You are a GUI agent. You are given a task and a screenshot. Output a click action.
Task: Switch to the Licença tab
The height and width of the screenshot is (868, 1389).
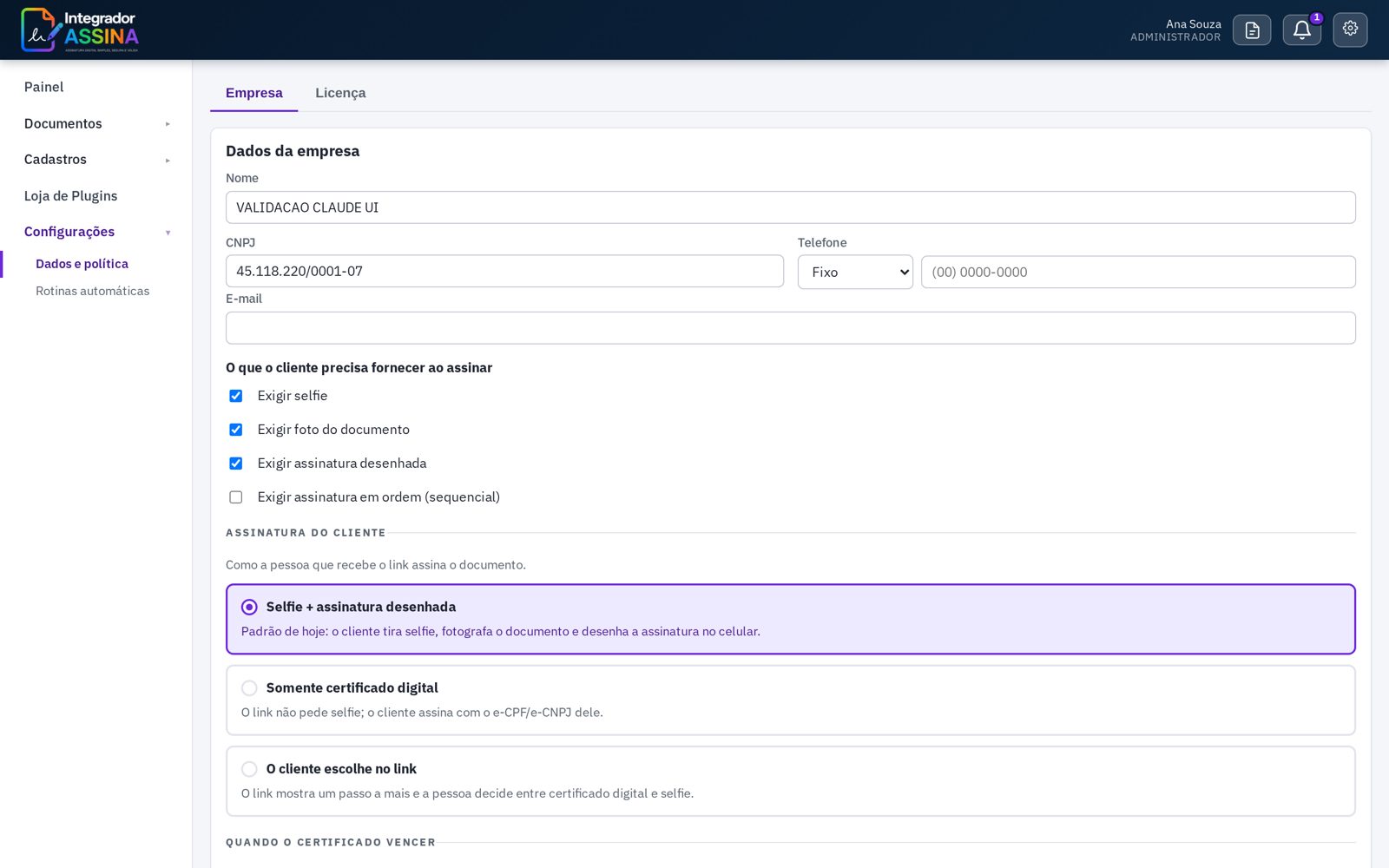(340, 93)
